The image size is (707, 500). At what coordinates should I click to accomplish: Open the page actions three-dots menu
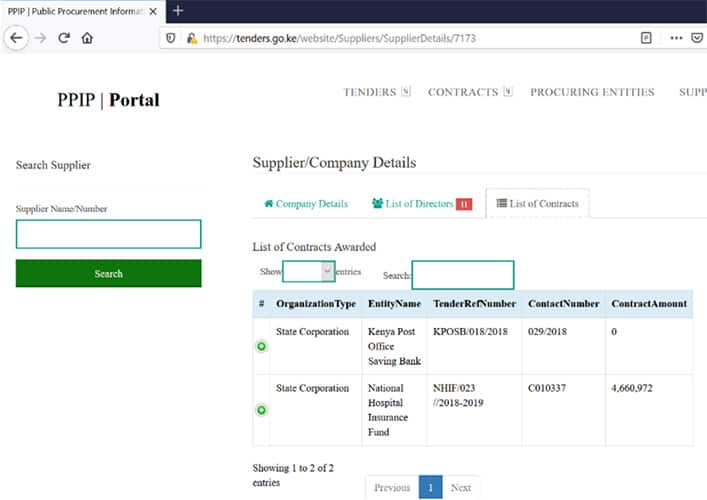(676, 38)
